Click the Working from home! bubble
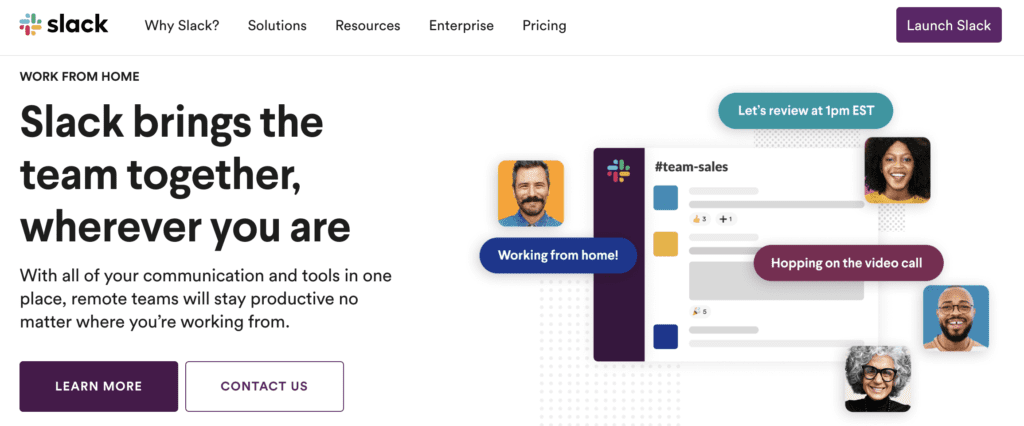Screen dimensions: 1024x426 point(558,255)
